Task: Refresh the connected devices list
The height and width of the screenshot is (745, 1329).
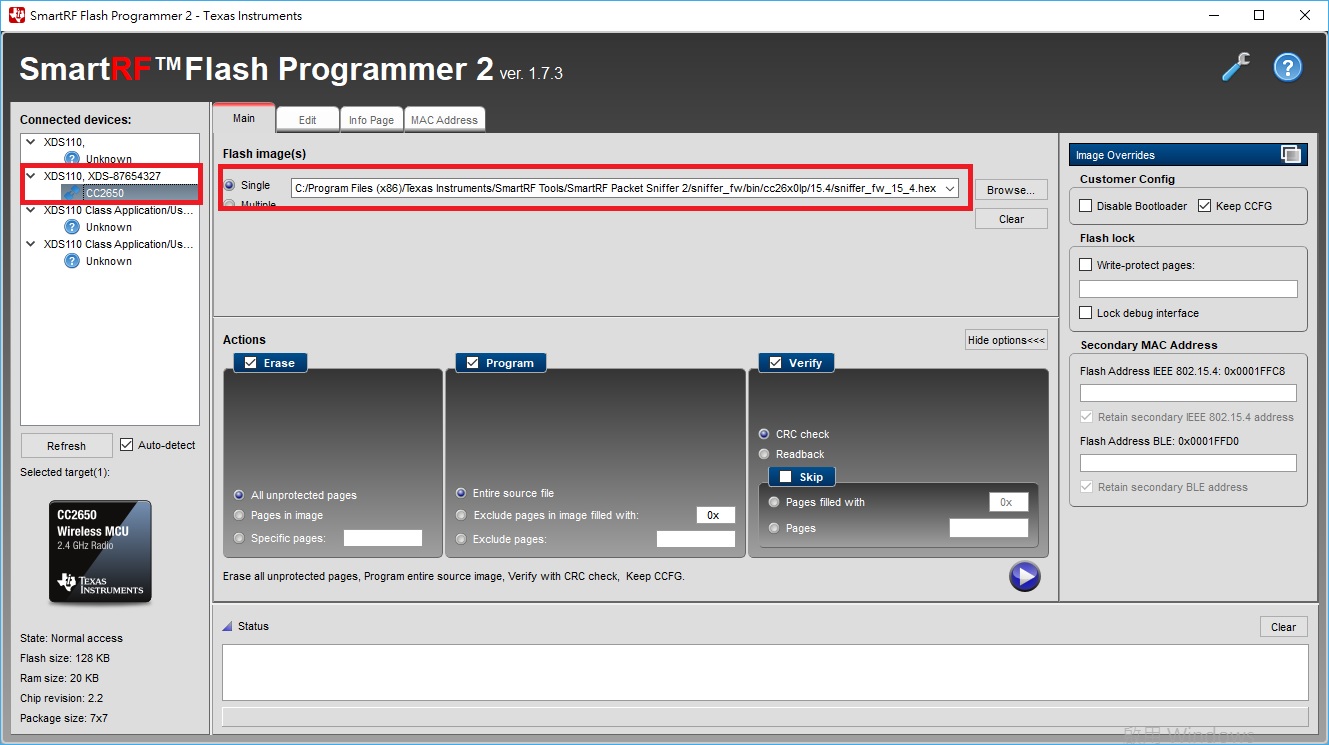Action: (66, 444)
